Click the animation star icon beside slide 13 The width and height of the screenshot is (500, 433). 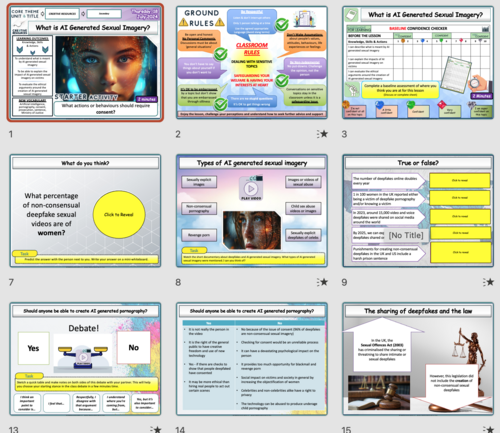(x=156, y=429)
